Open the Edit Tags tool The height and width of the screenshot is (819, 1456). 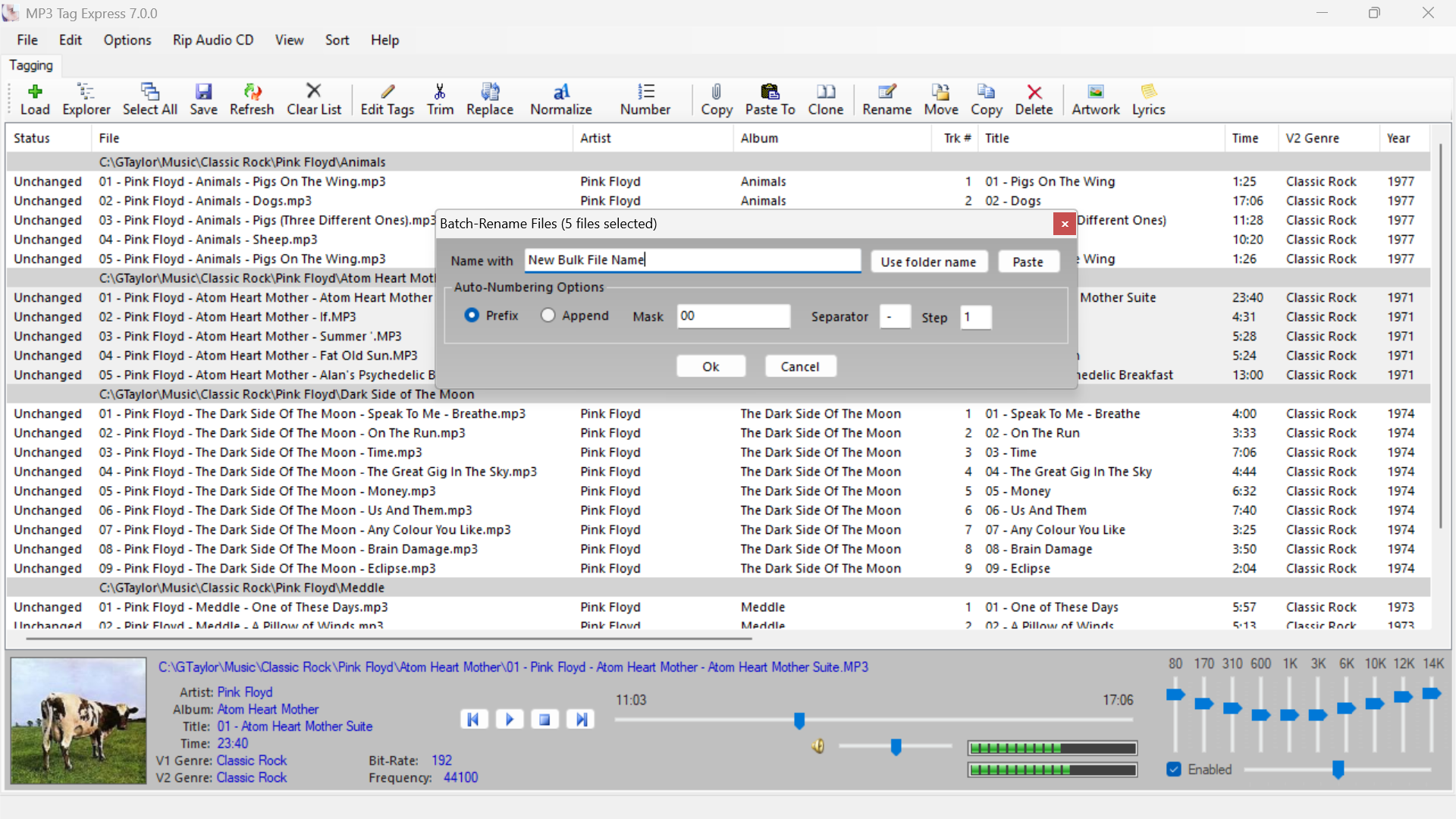click(388, 99)
